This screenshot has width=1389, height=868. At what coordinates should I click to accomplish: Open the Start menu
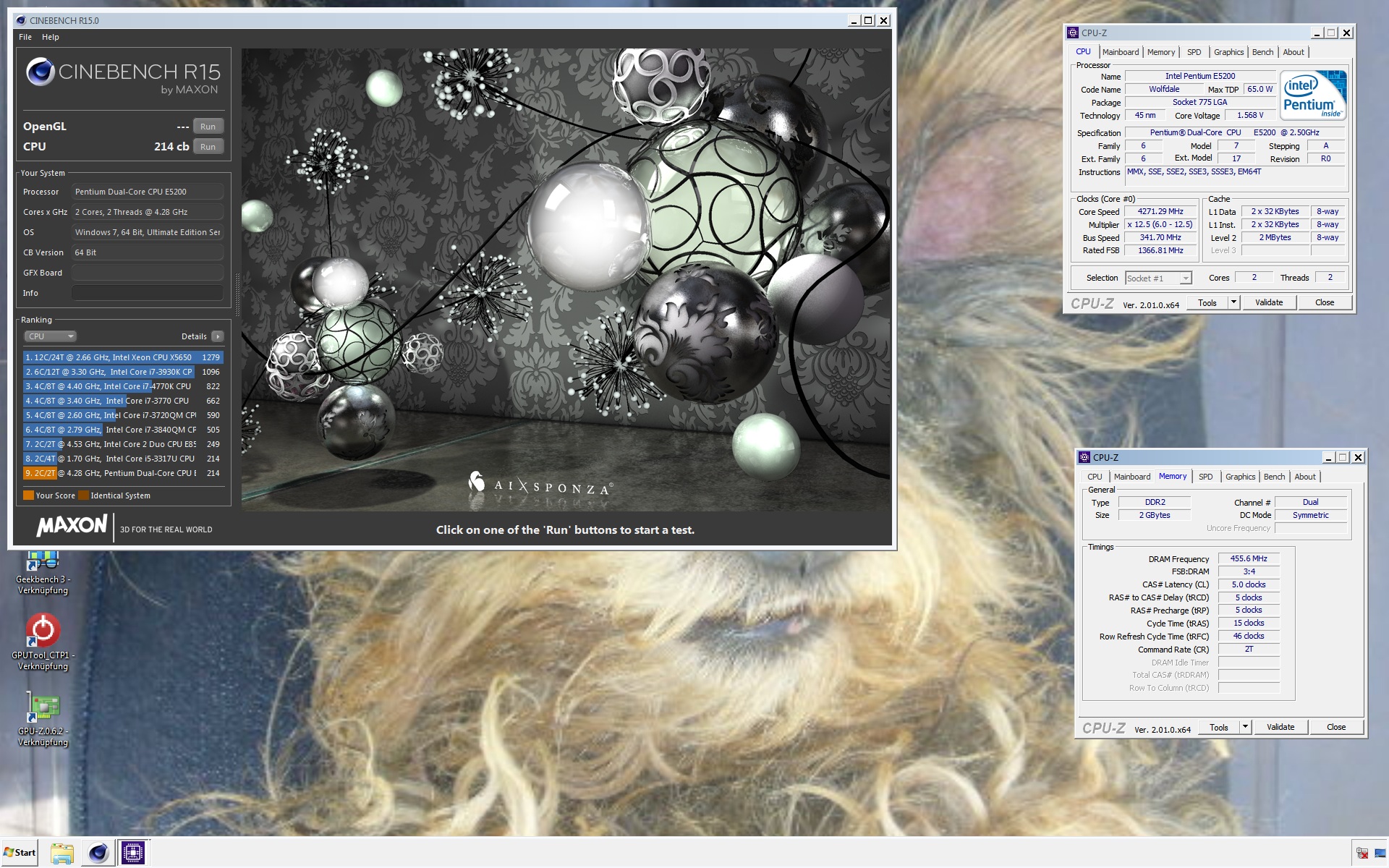[20, 853]
